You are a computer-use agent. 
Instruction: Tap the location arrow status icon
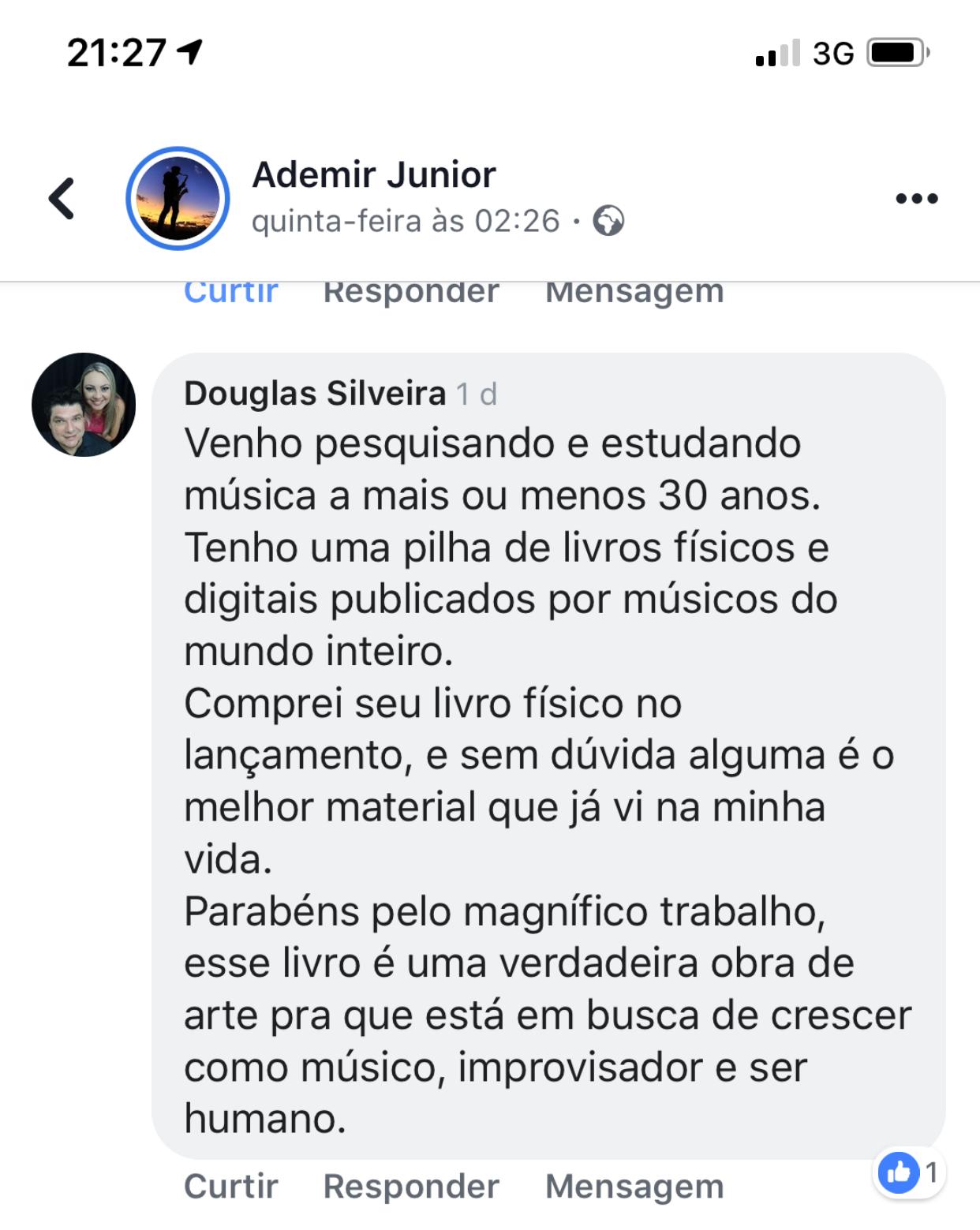tap(189, 52)
